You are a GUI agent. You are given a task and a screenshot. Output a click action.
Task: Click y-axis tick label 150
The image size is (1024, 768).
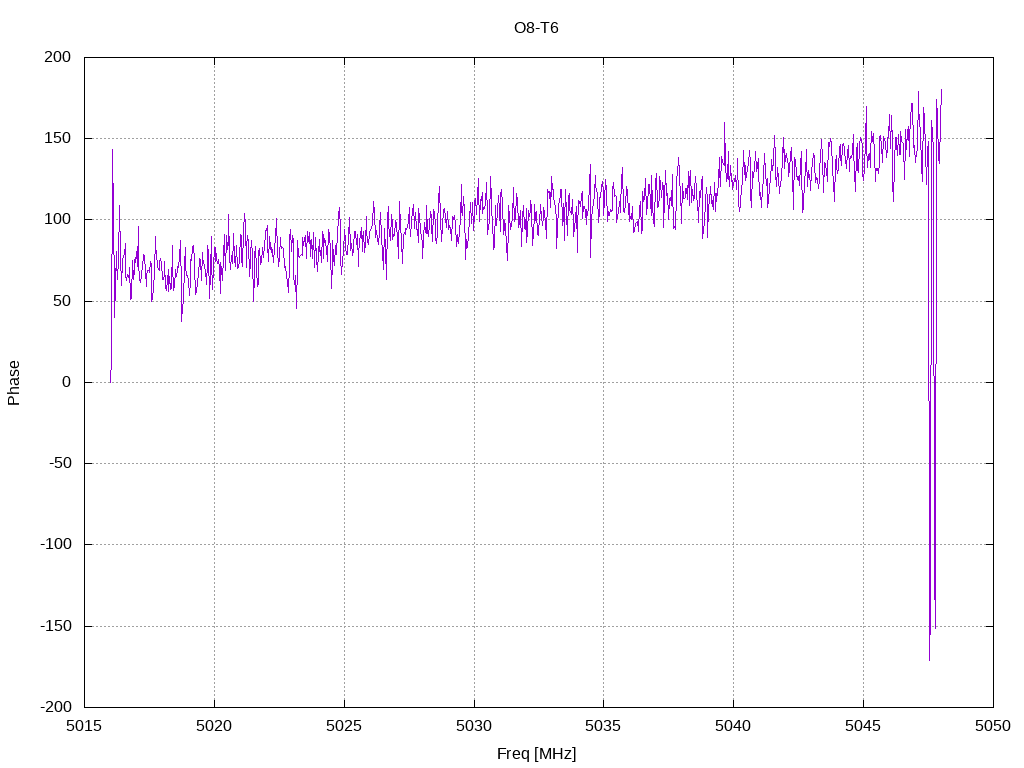[57, 138]
